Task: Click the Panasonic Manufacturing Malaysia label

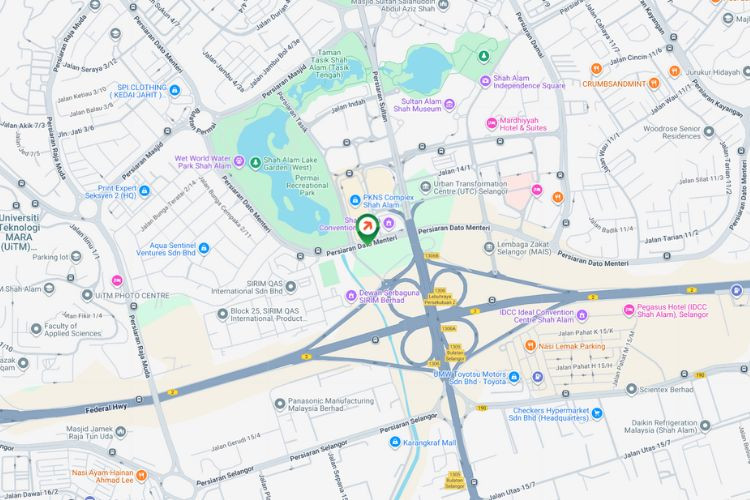Action: 331,404
